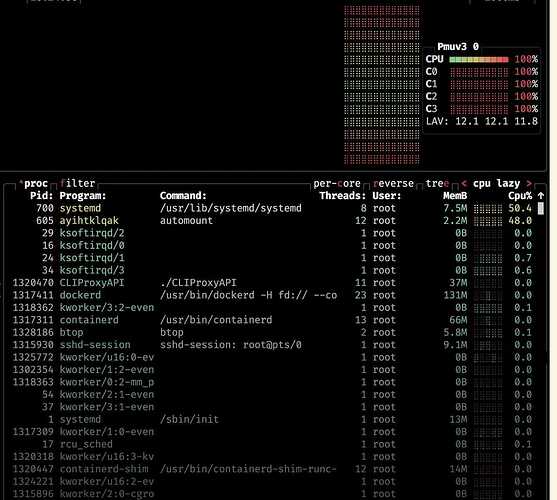Select the ayihtklqak automount process row
This screenshot has height=500, width=557.
click(272, 221)
